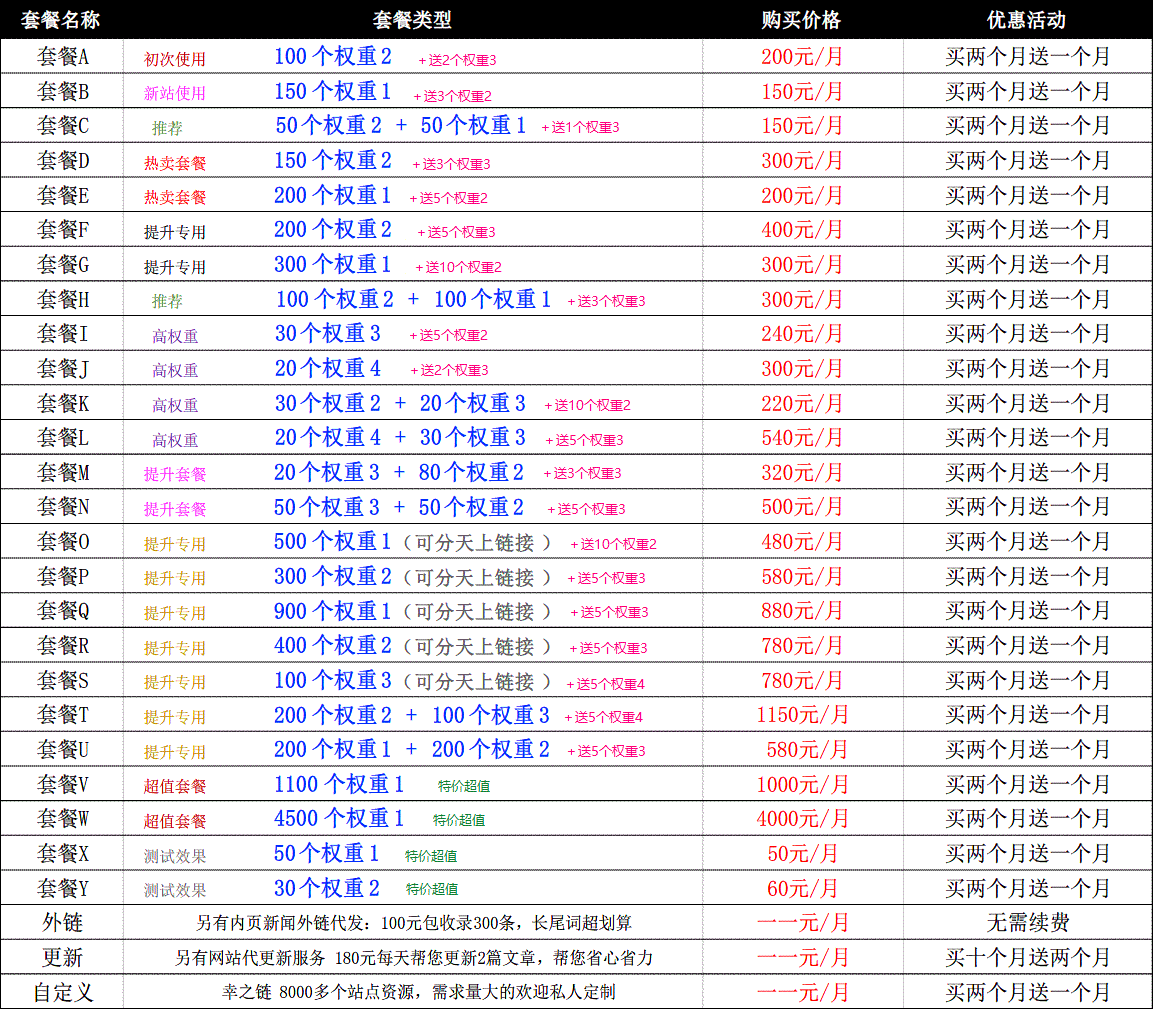Click 提升套餐 tag in 套餐M row

point(175,474)
